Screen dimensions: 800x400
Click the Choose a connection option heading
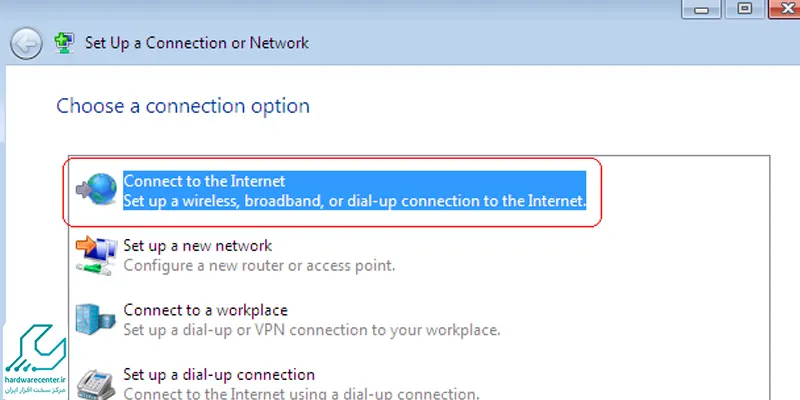[183, 106]
